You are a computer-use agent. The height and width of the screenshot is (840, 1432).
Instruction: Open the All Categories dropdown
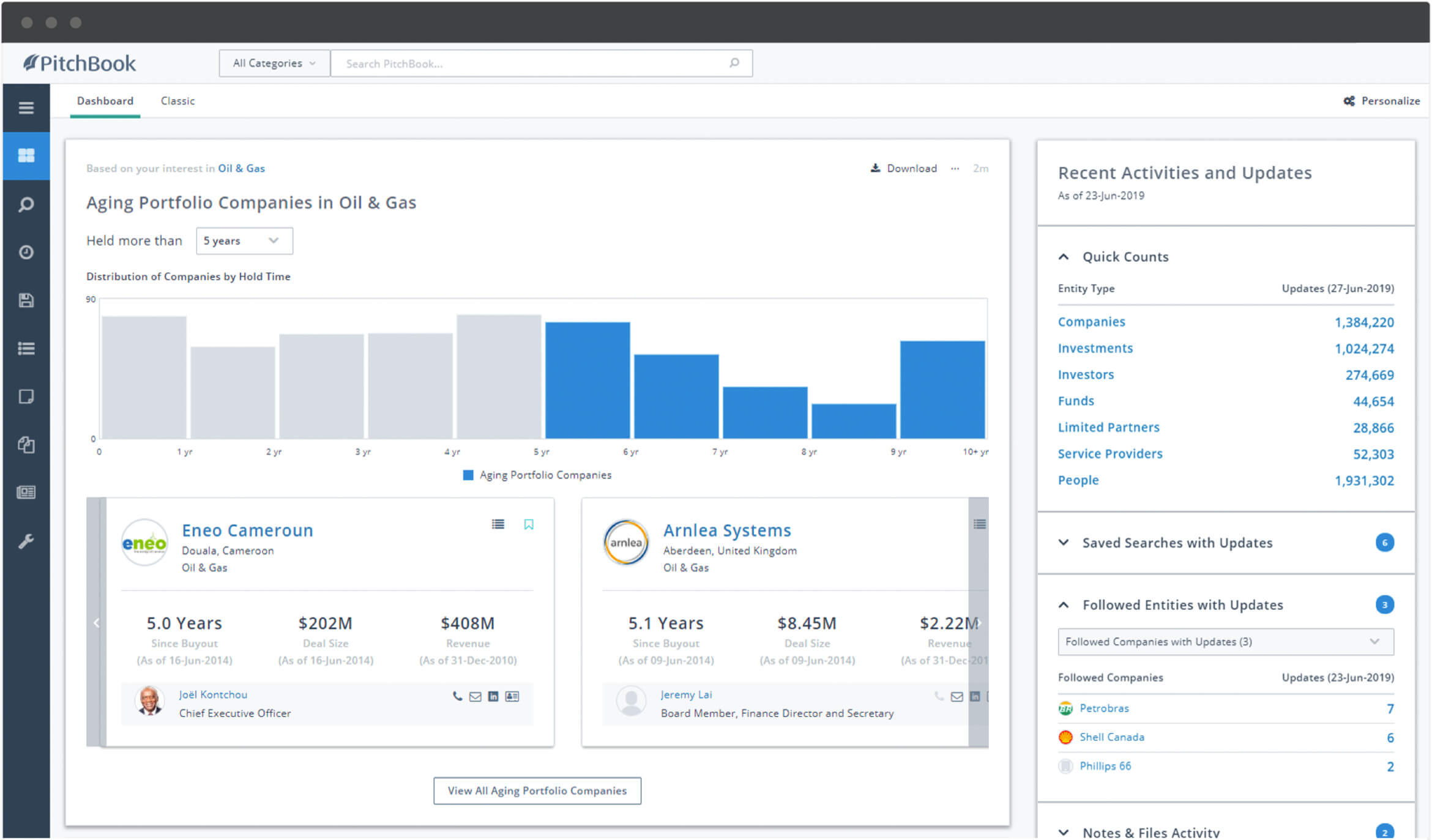click(x=274, y=63)
